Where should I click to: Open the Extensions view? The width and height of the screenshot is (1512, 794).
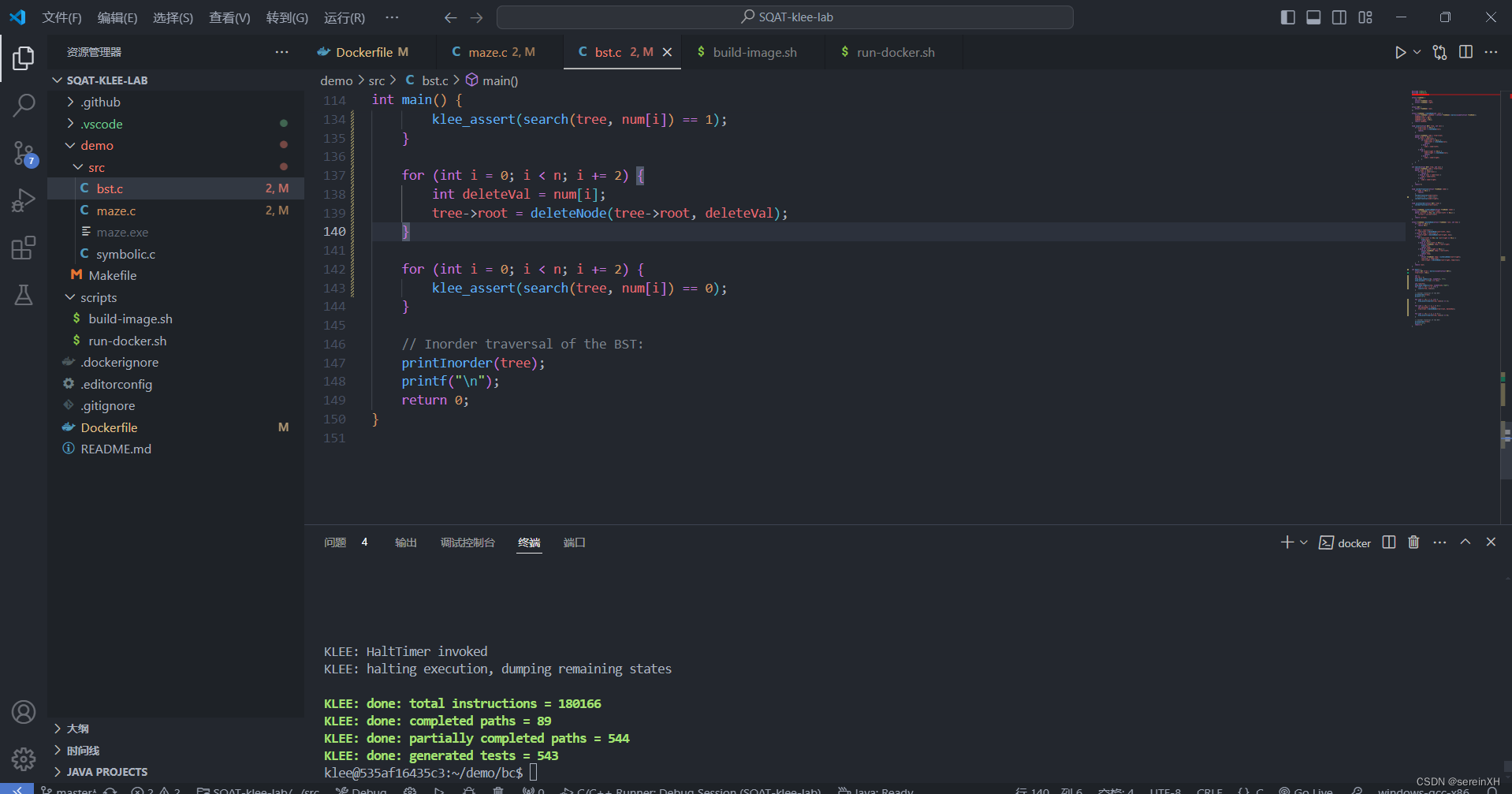click(x=24, y=248)
